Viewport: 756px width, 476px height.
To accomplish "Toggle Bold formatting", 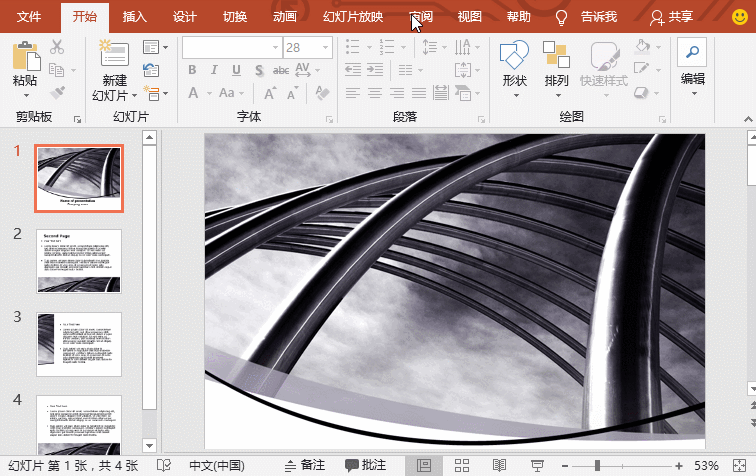I will pos(193,70).
